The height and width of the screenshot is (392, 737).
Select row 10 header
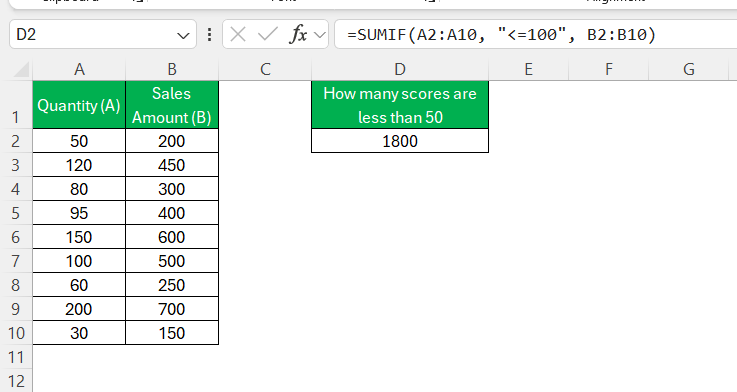[16, 332]
